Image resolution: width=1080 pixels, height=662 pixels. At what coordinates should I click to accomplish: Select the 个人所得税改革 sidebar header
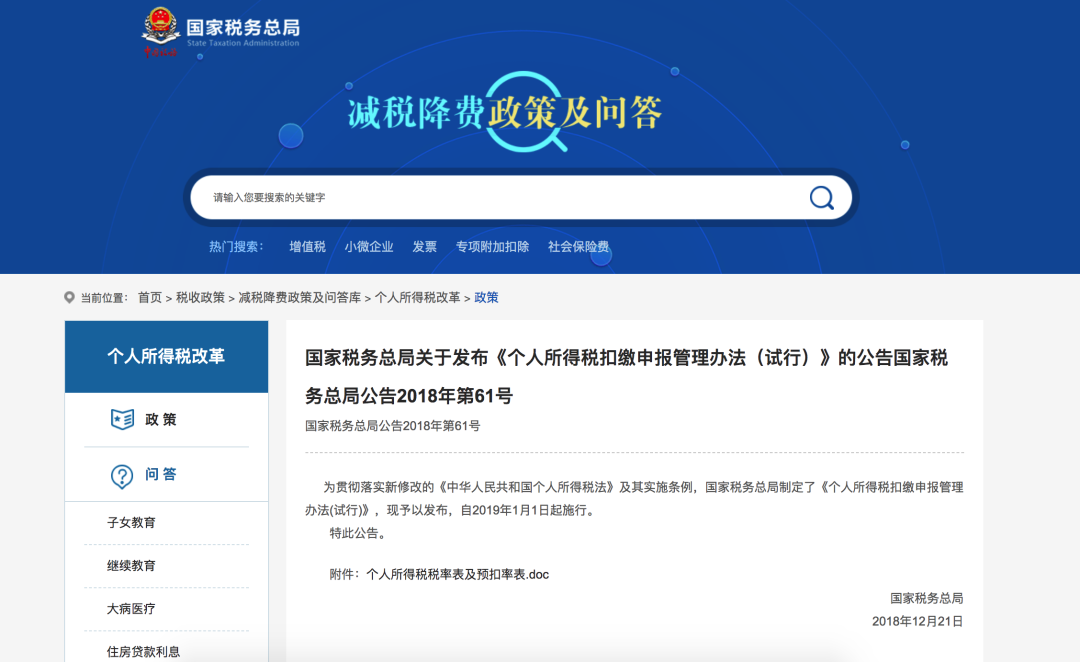[x=165, y=353]
